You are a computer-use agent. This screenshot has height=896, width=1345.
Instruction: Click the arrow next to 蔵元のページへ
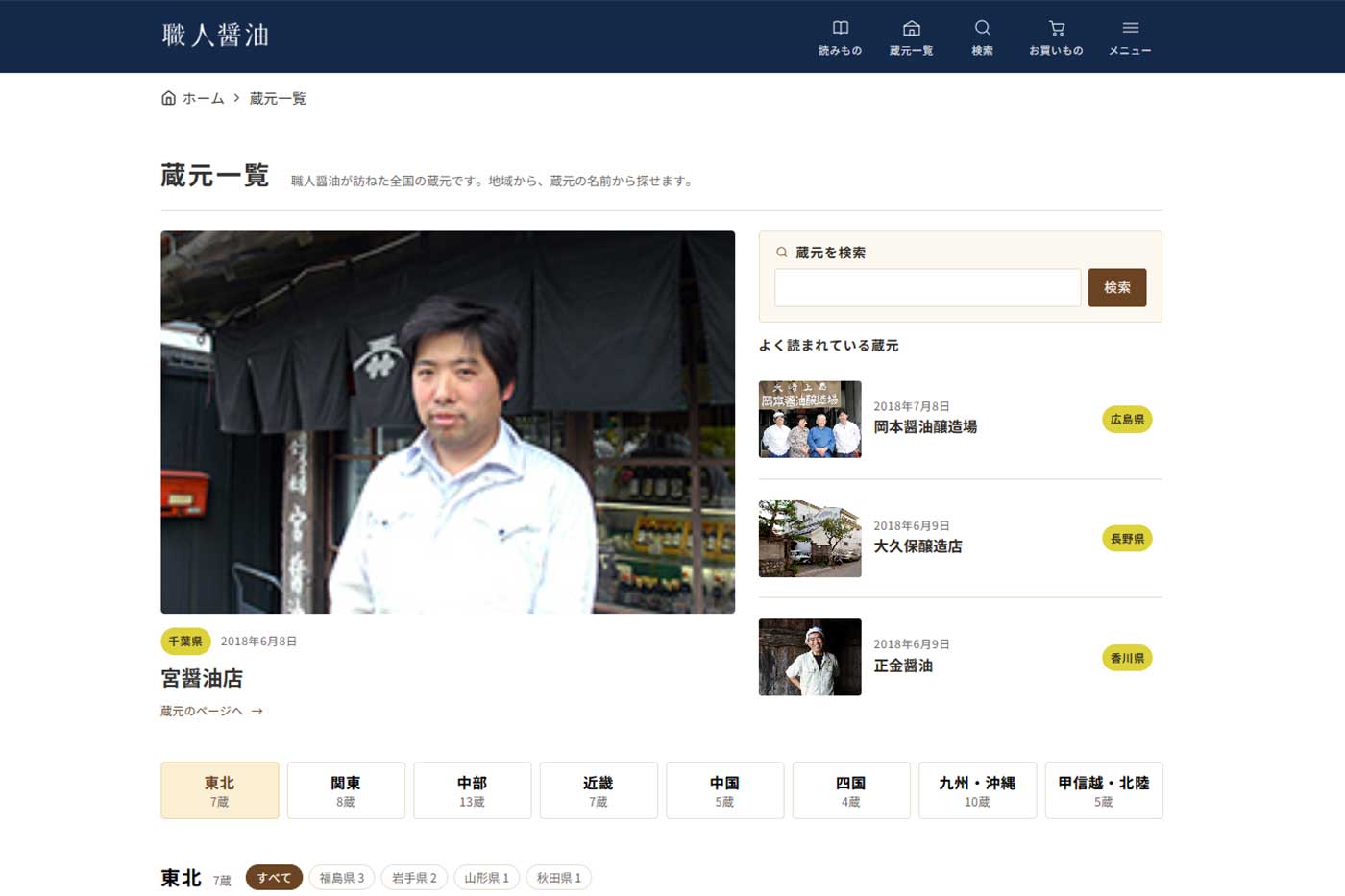pyautogui.click(x=257, y=712)
